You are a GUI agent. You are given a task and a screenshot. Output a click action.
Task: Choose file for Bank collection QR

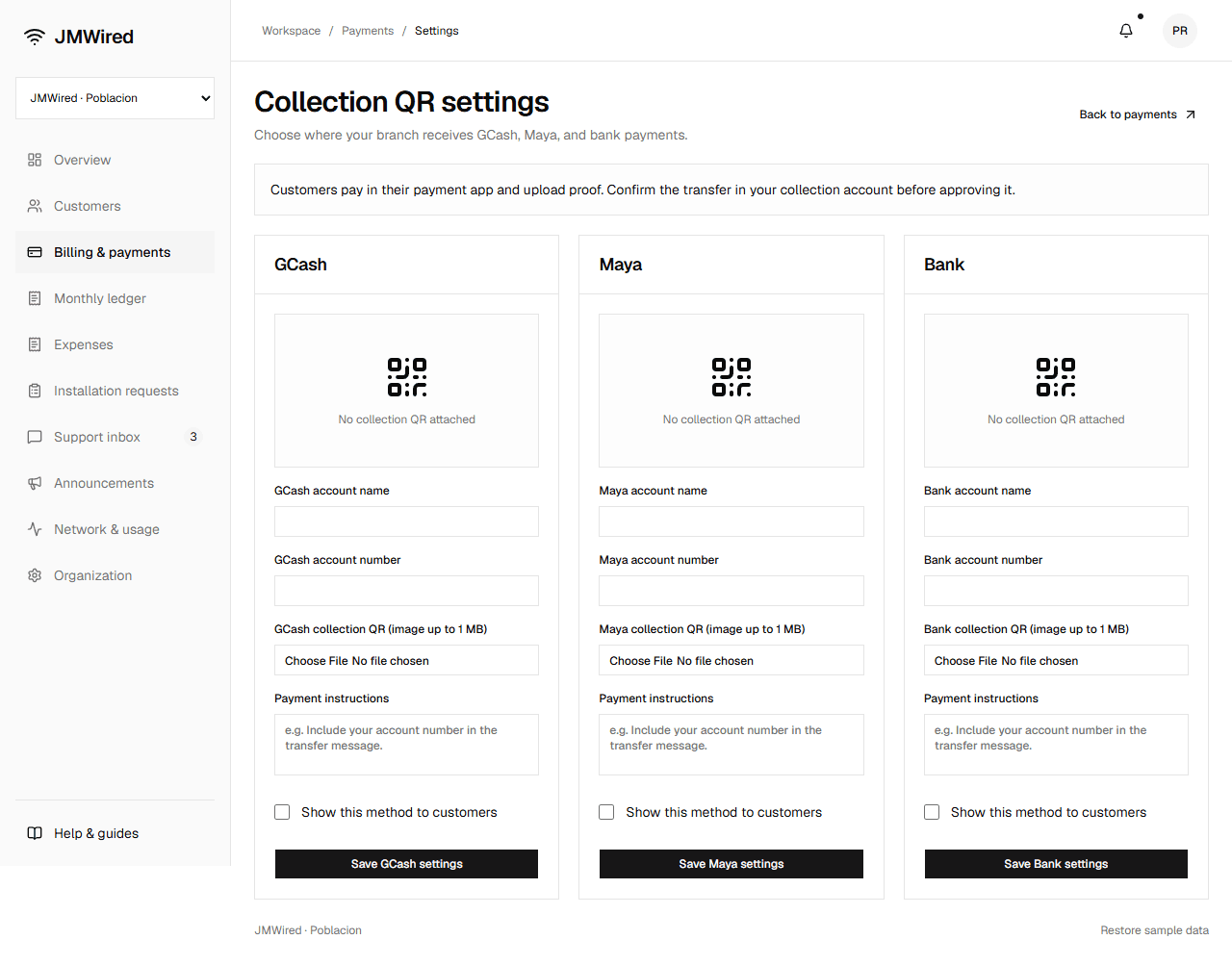tap(1056, 660)
